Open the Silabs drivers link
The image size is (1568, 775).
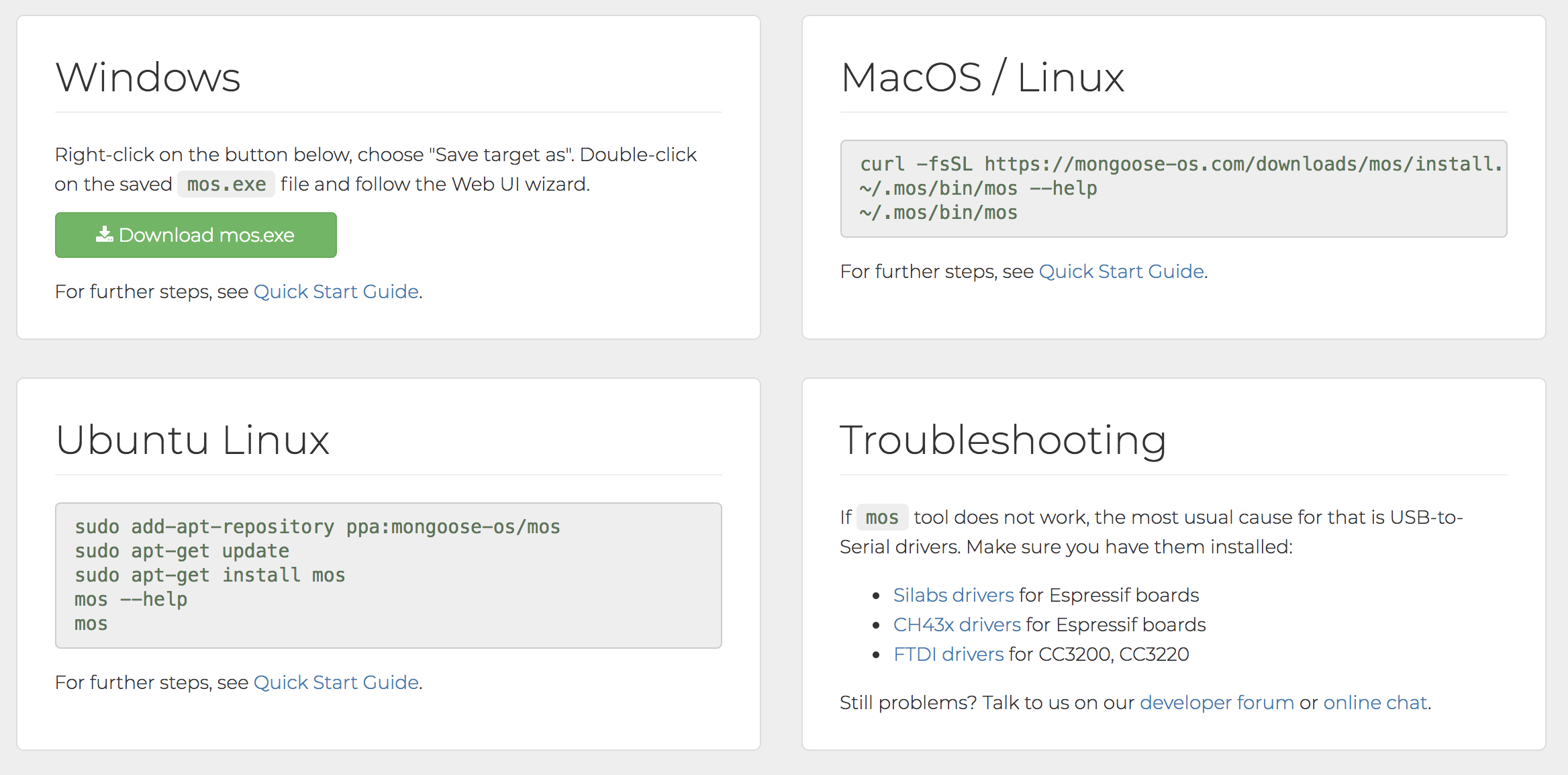click(x=953, y=594)
